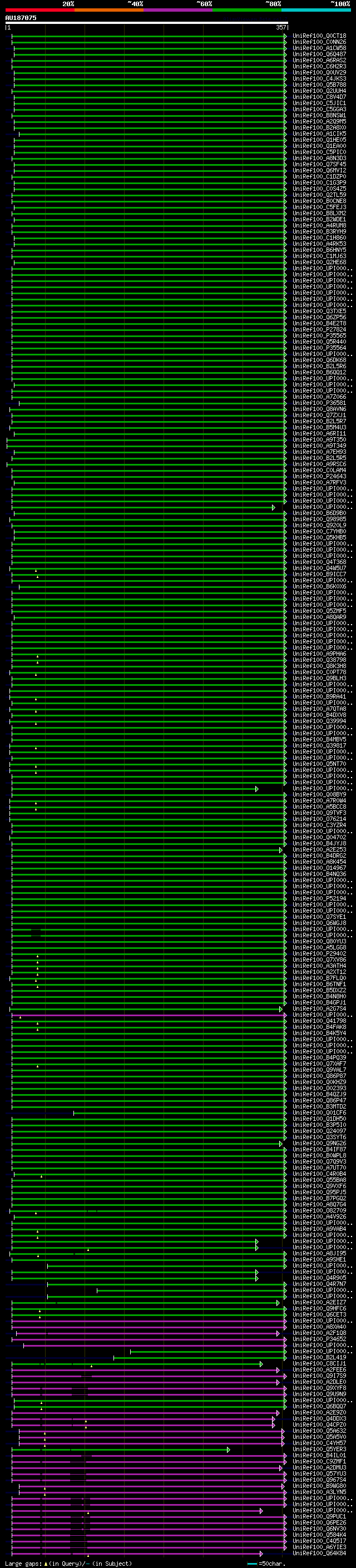Click label UniRef100_Q2TL59
The image size is (356, 1568).
coord(319,195)
